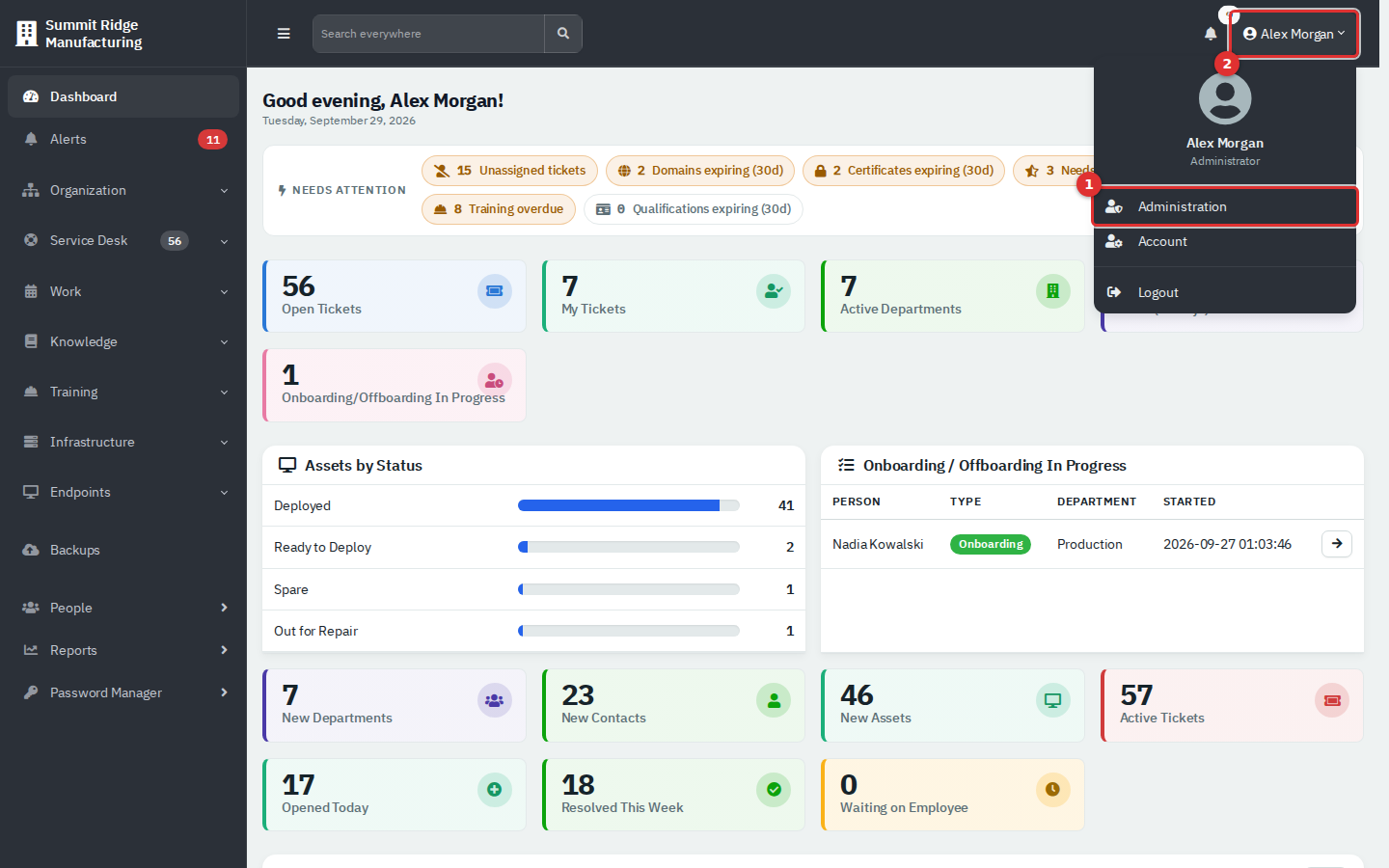
Task: Click the search magnifier button
Action: [563, 34]
